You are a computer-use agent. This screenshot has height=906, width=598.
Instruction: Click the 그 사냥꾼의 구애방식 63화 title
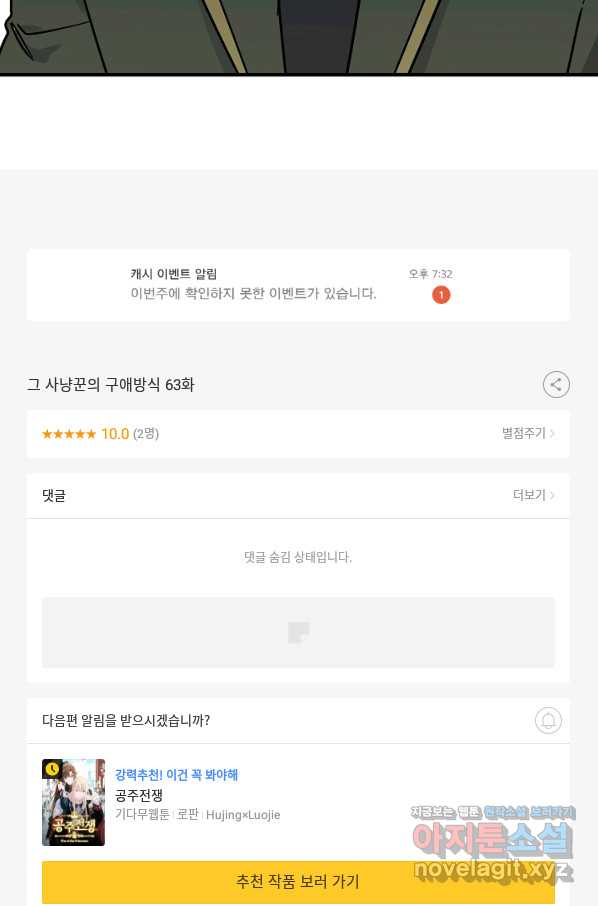(x=110, y=385)
